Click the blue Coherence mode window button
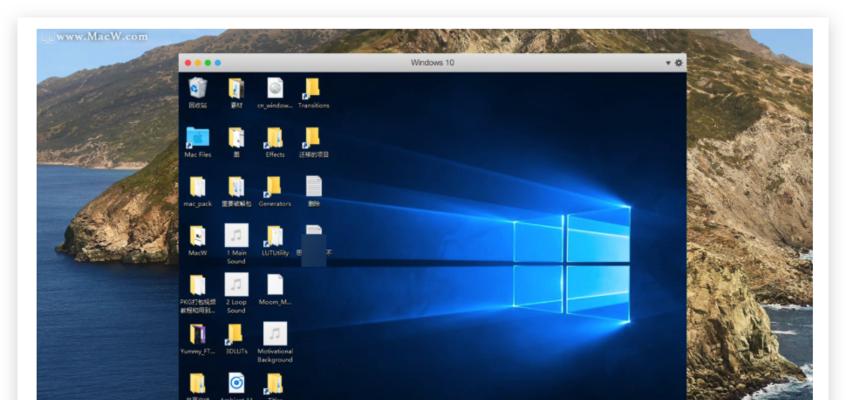The width and height of the screenshot is (846, 400). click(218, 63)
